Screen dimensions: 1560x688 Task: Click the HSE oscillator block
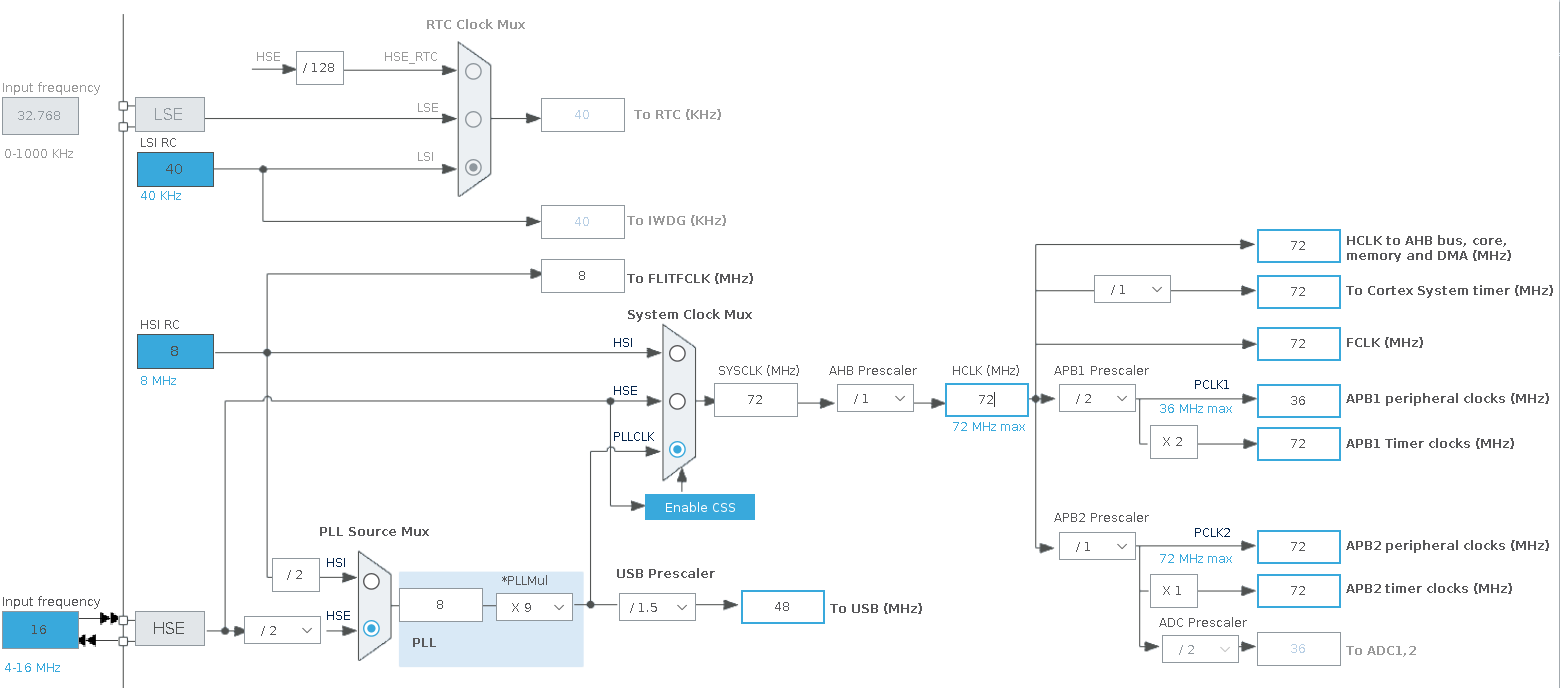(169, 628)
